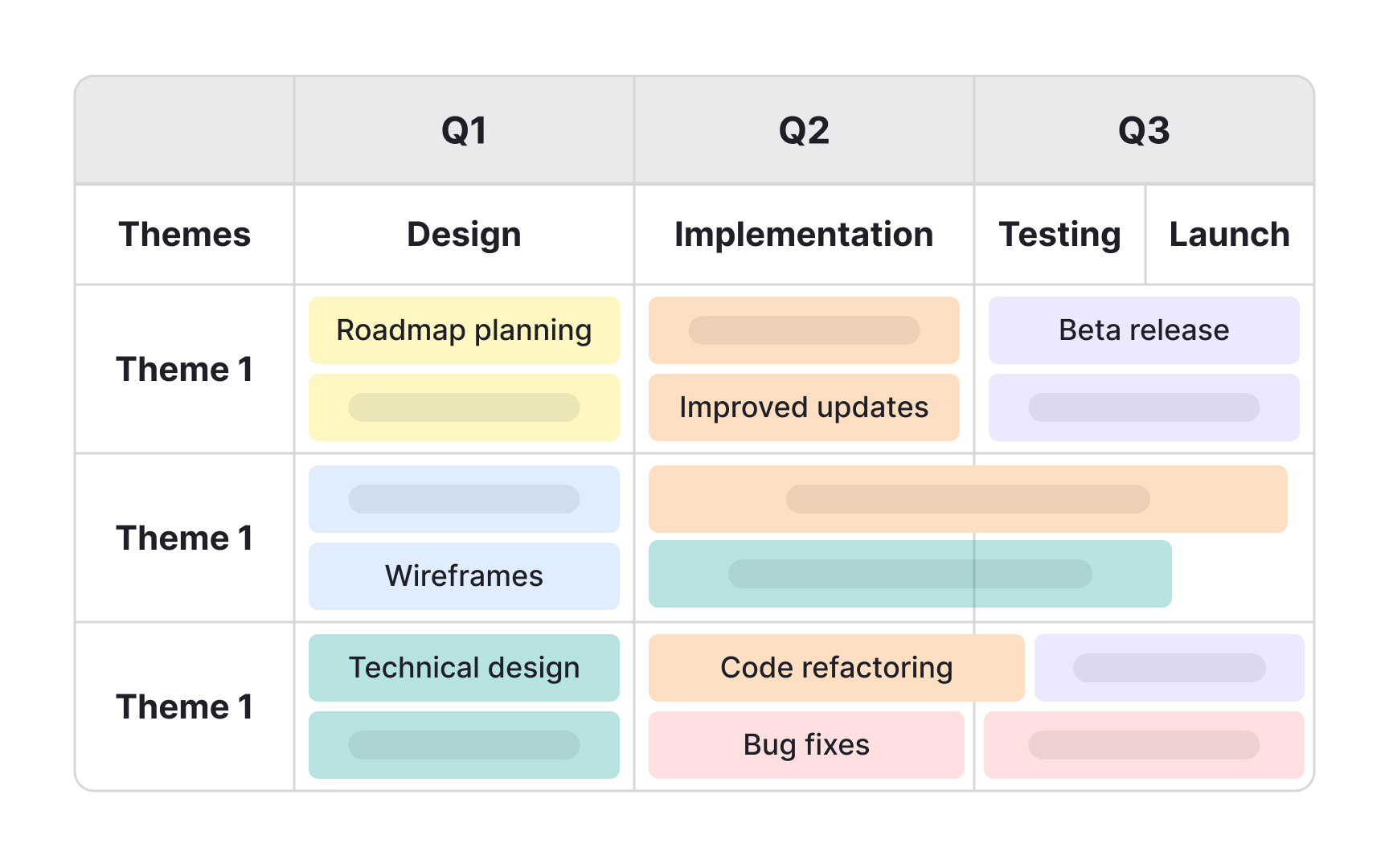Screen dimensions: 1389x868
Task: Select the Code refactoring card
Action: 836,668
